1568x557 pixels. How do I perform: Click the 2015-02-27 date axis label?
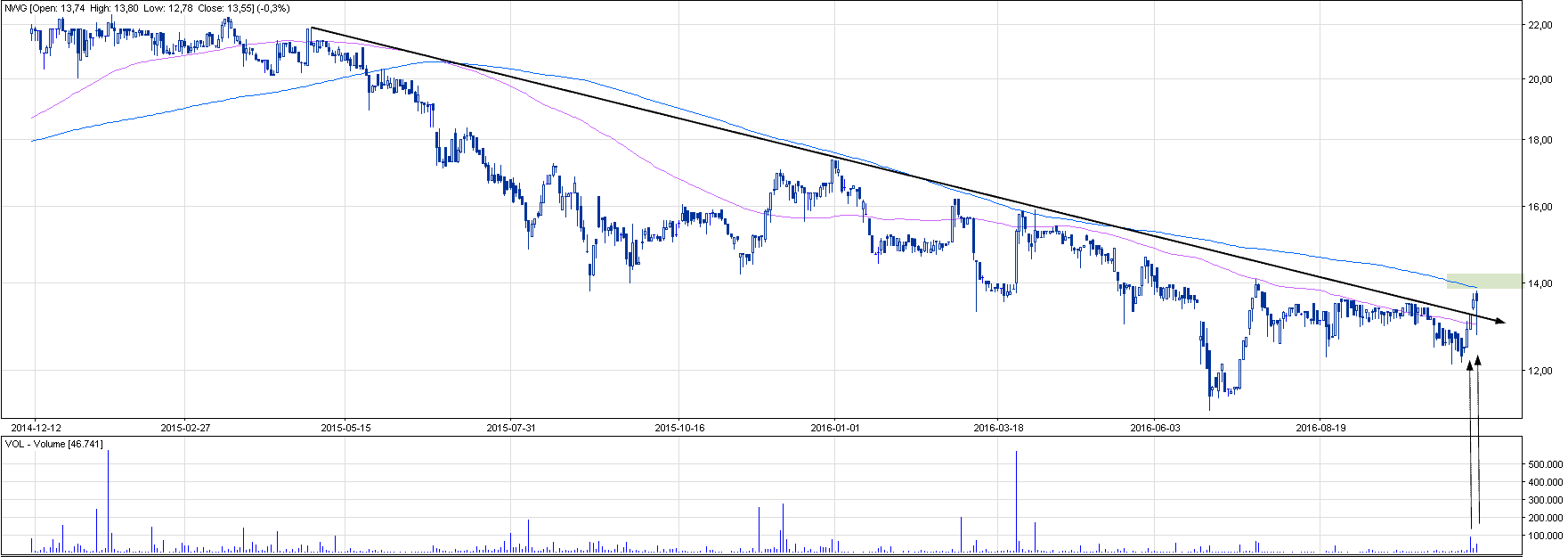click(185, 428)
